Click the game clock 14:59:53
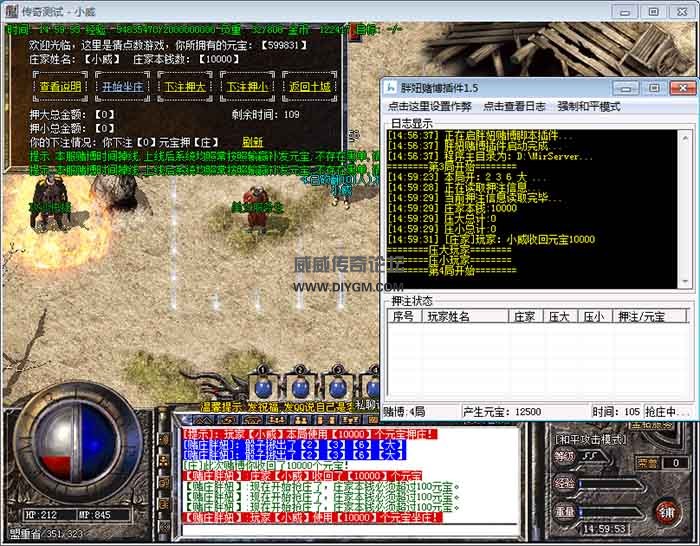The height and width of the screenshot is (546, 700). click(606, 529)
